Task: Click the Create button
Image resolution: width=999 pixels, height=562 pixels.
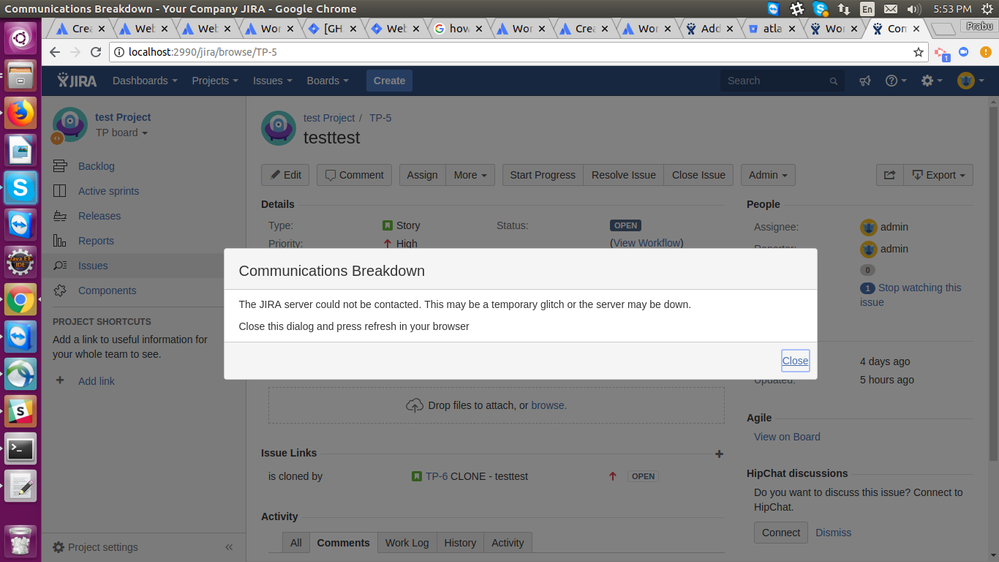Action: point(389,80)
